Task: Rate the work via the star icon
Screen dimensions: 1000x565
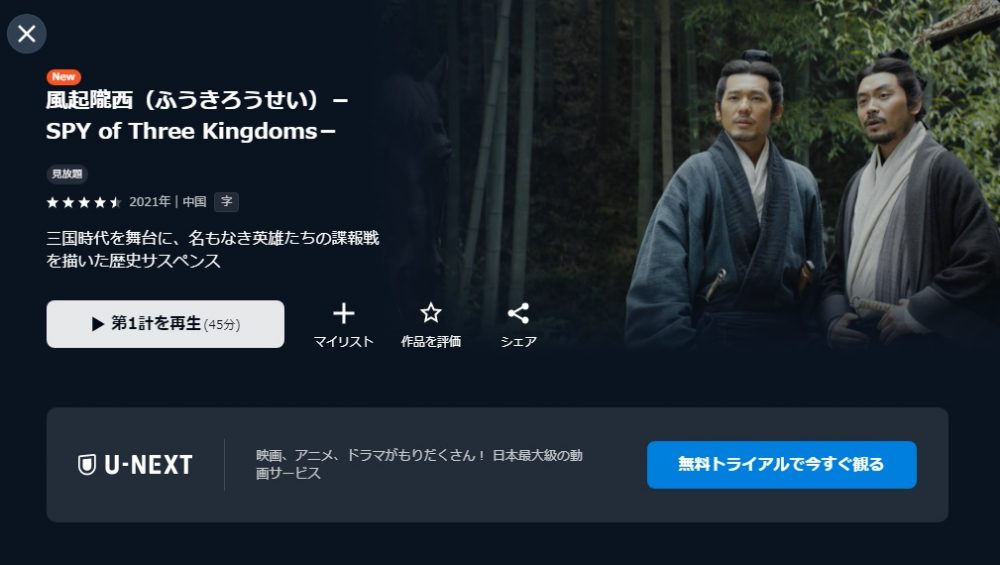Action: [430, 312]
